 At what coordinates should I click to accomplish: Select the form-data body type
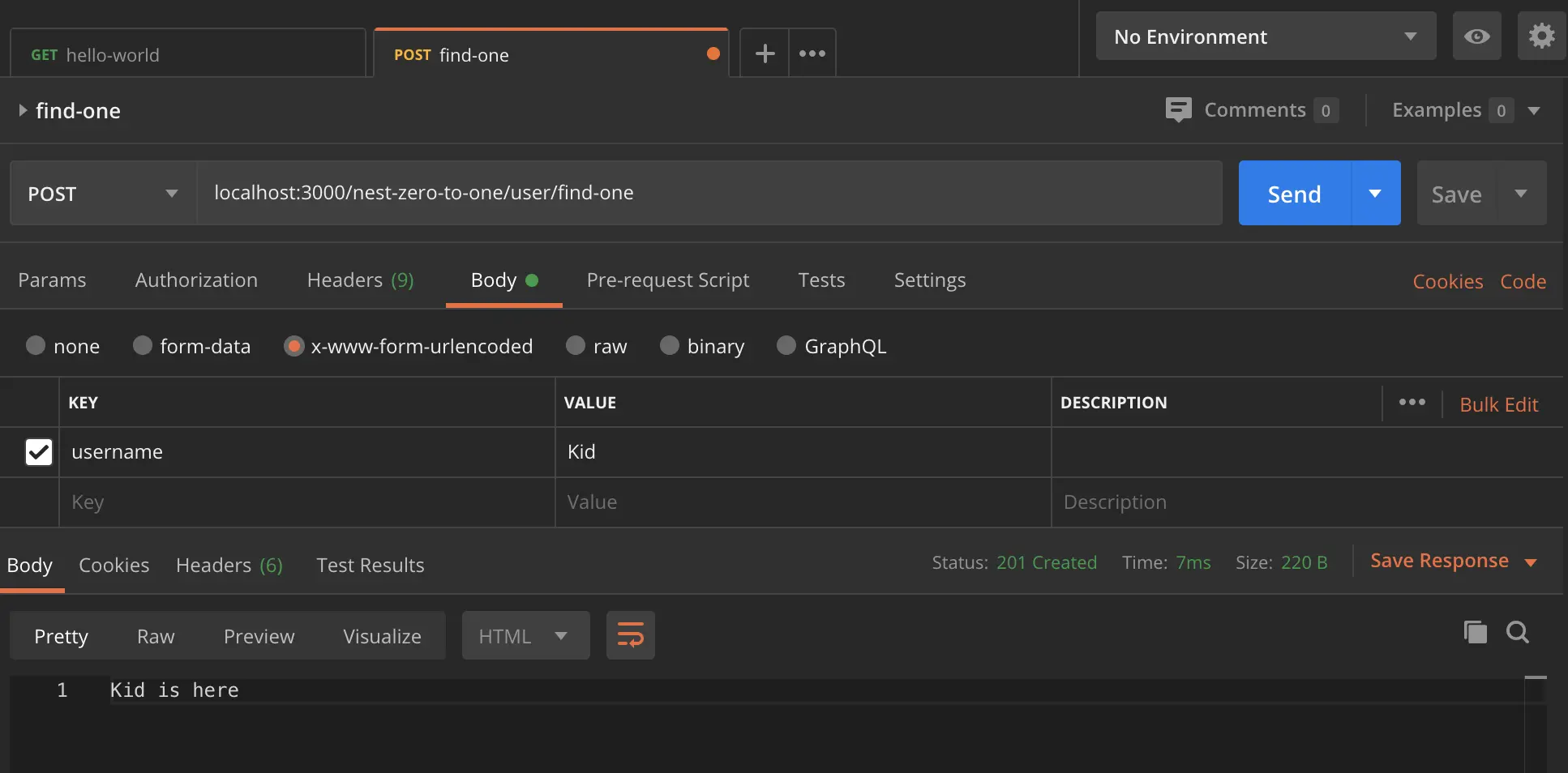click(143, 346)
